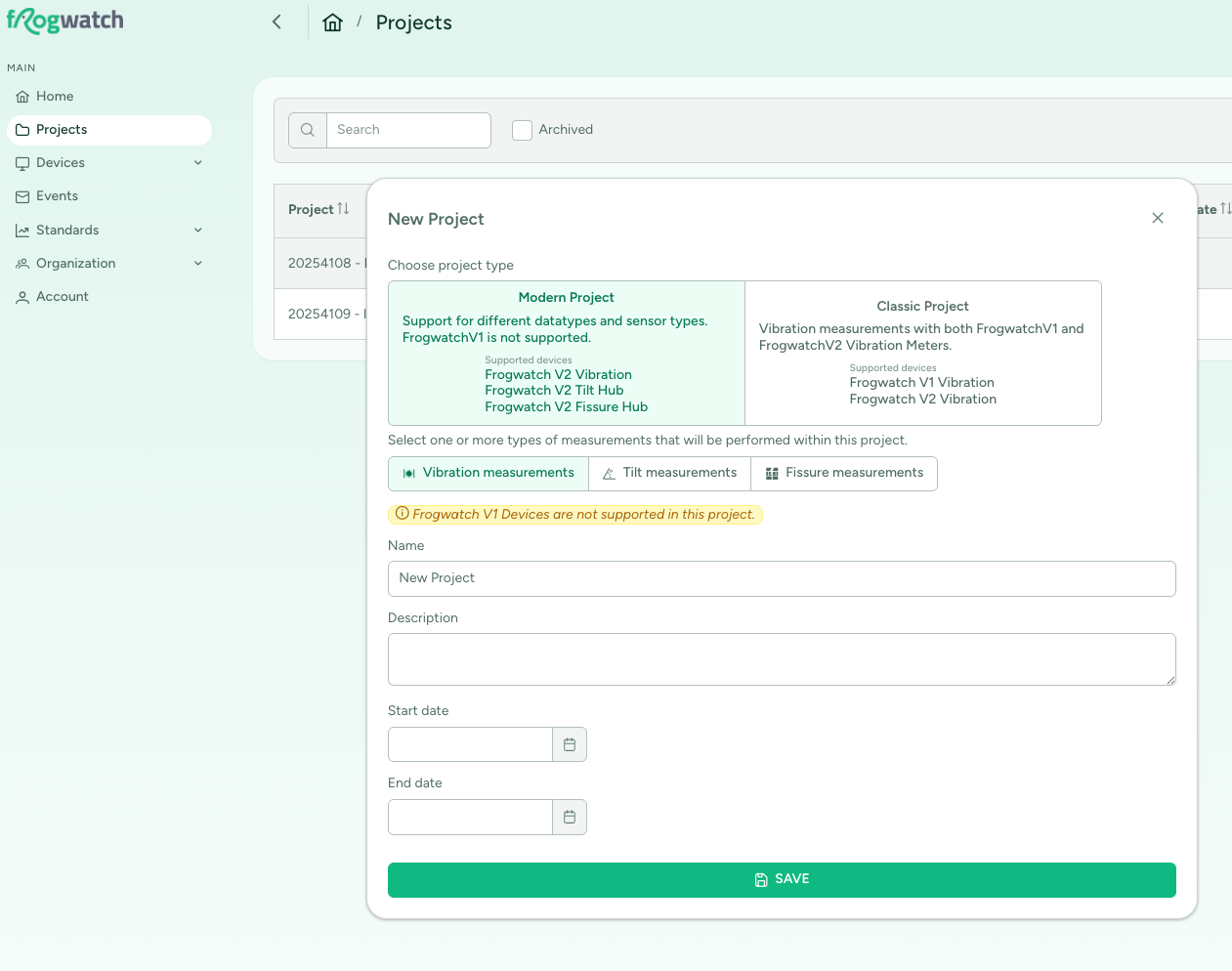Expand the Devices menu chevron
The image size is (1232, 971).
[x=198, y=163]
